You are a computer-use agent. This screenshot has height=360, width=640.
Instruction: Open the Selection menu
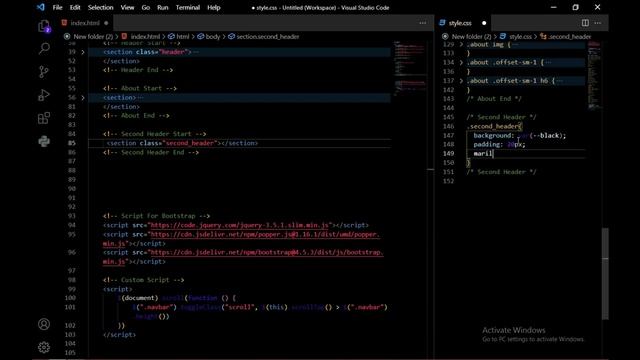click(x=100, y=7)
